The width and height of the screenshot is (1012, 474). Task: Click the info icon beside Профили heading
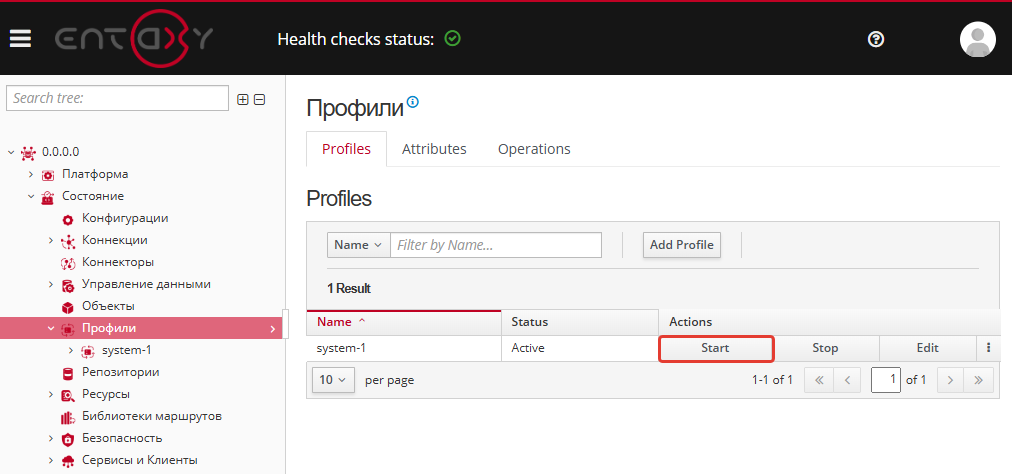(x=413, y=101)
